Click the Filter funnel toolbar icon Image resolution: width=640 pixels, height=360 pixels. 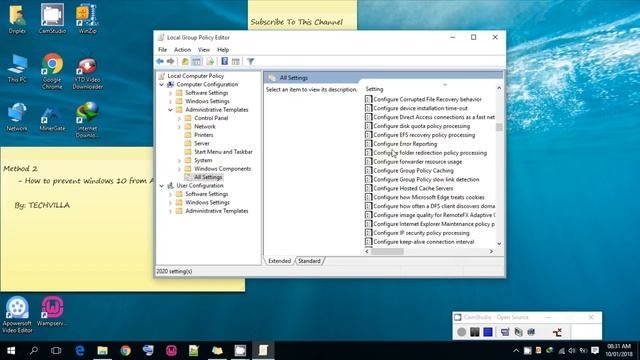click(250, 61)
